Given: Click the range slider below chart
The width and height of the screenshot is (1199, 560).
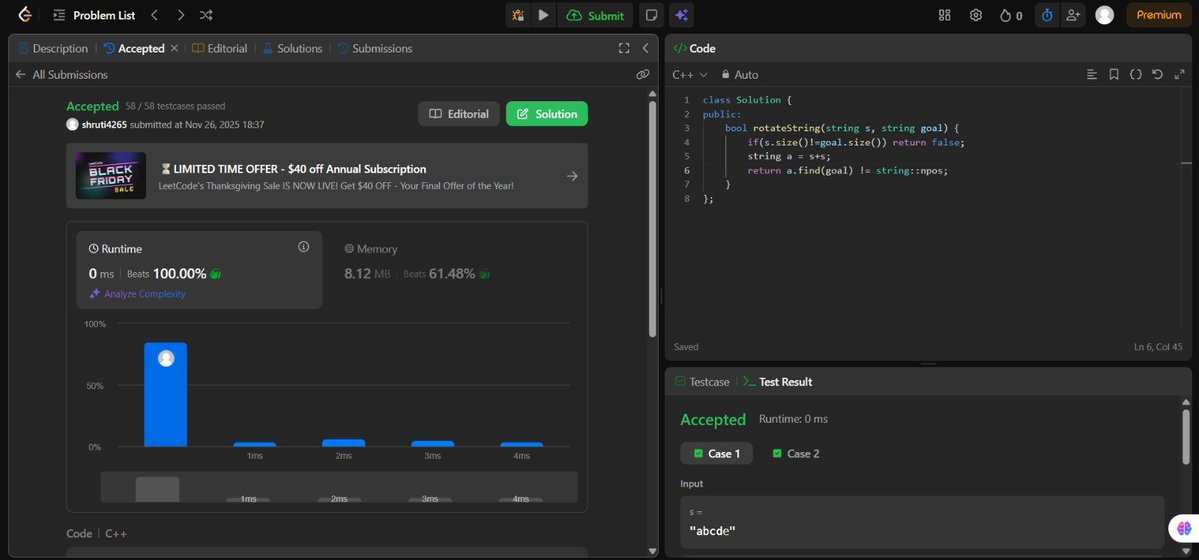Looking at the screenshot, I should 339,487.
